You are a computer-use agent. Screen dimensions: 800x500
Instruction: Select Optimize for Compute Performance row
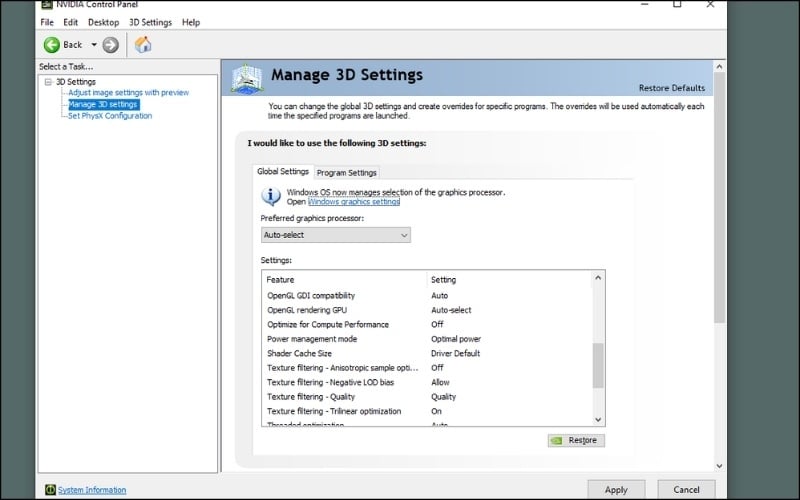[427, 324]
